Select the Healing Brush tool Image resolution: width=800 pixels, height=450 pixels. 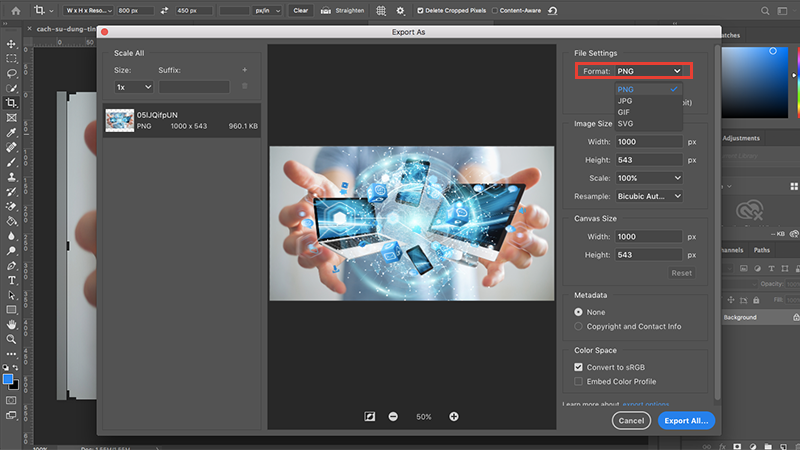(11, 147)
